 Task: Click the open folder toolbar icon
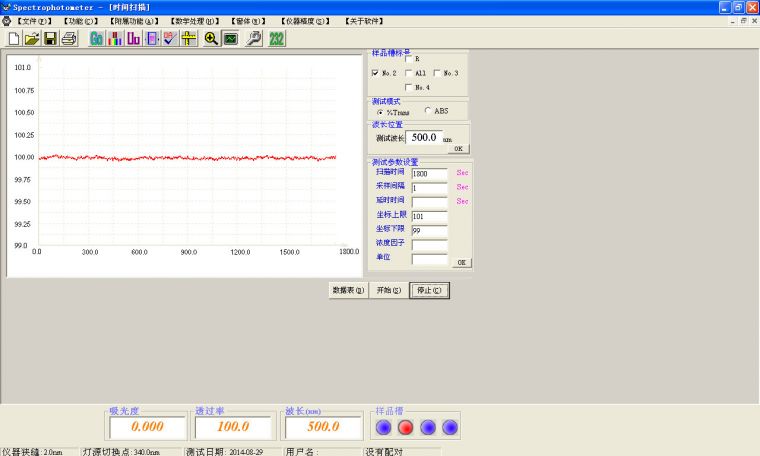pyautogui.click(x=33, y=38)
